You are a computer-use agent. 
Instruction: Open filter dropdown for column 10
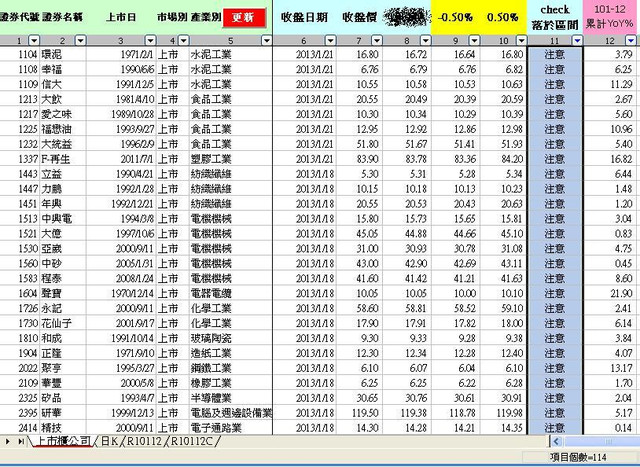(521, 40)
